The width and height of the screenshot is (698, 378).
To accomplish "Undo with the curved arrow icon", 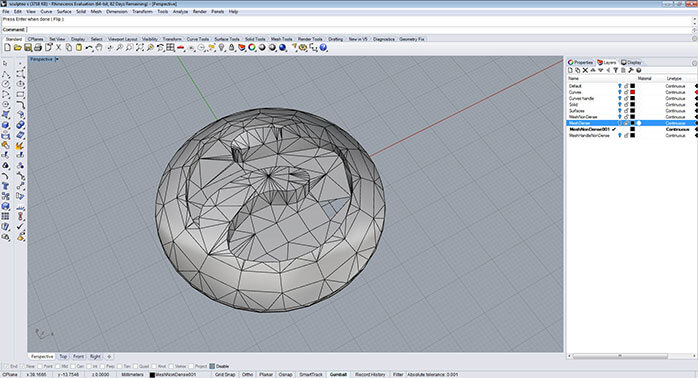I will [x=89, y=48].
